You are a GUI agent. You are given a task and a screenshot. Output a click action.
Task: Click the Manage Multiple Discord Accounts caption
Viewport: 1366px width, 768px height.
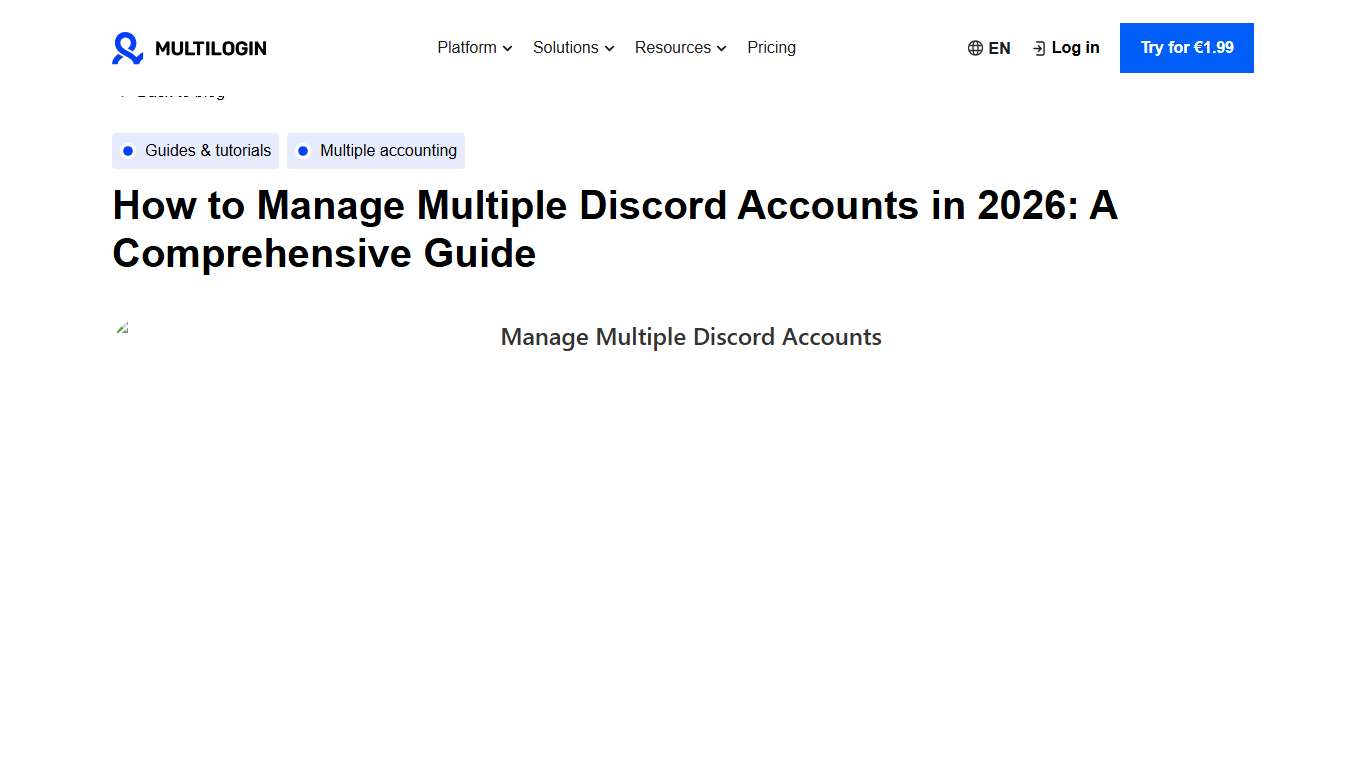point(691,337)
